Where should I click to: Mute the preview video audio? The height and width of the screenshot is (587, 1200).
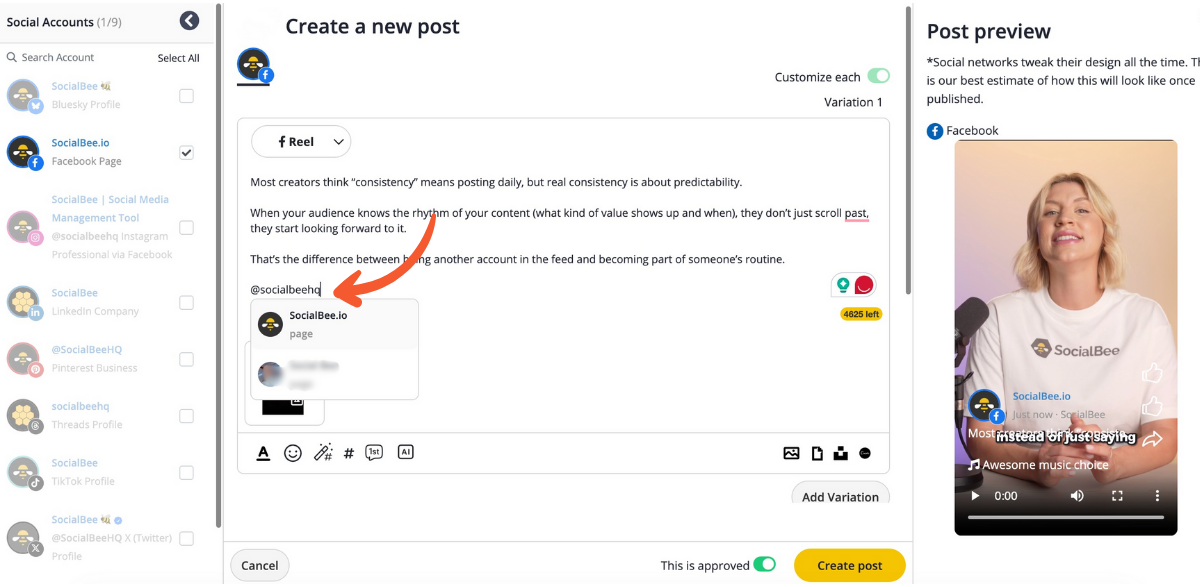1077,496
